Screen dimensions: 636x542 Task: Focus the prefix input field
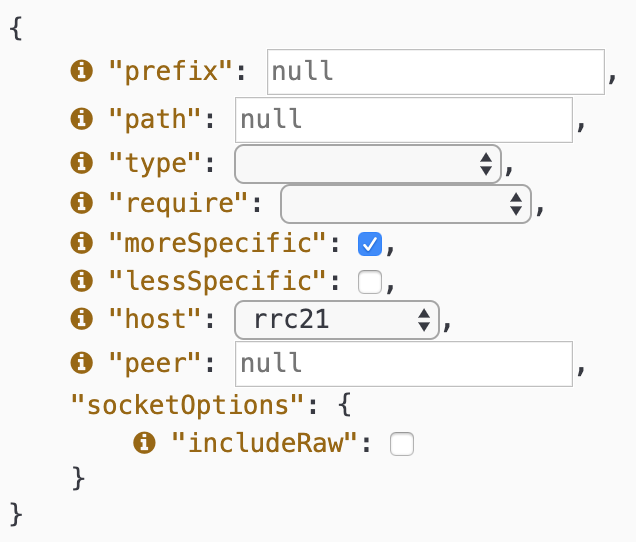pos(436,72)
